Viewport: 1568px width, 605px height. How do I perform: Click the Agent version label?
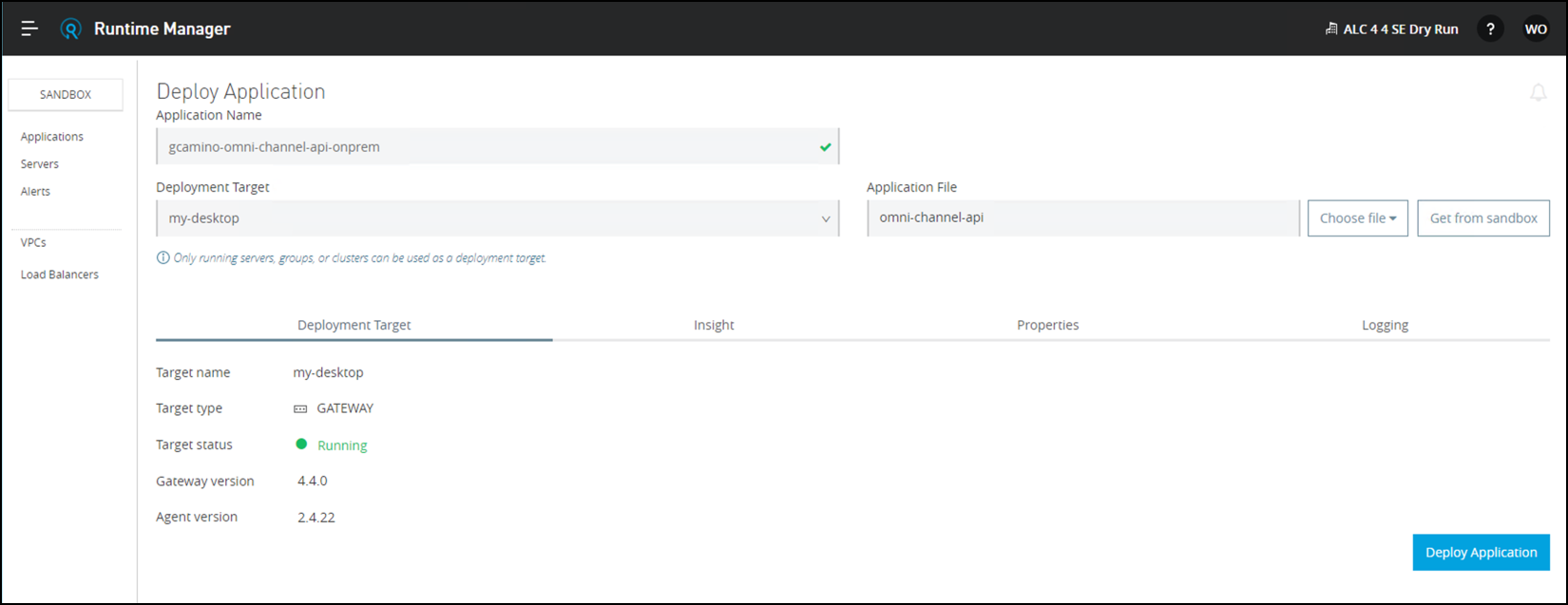point(197,518)
